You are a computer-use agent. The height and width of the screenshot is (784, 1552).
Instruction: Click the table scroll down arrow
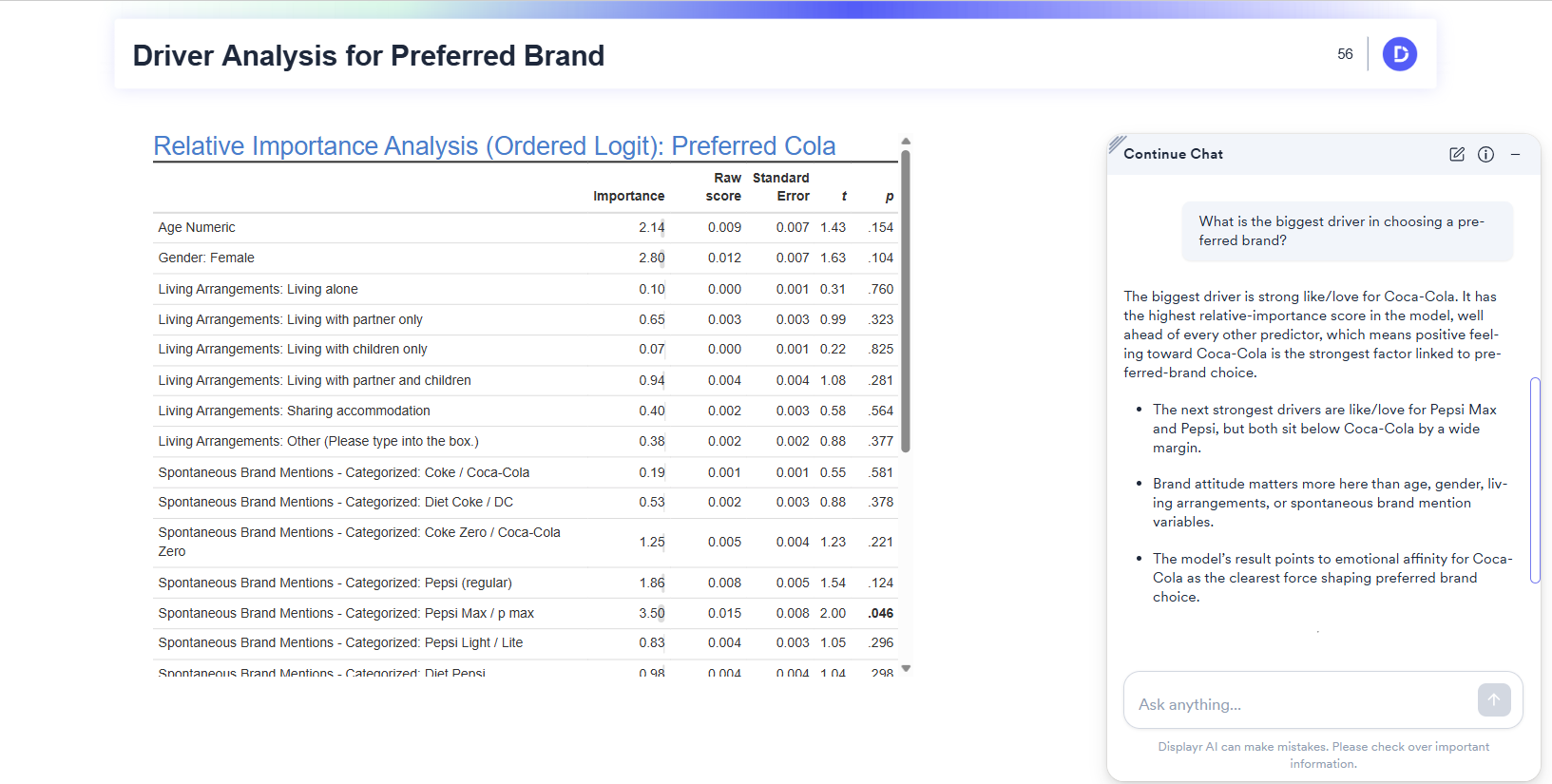(x=906, y=669)
